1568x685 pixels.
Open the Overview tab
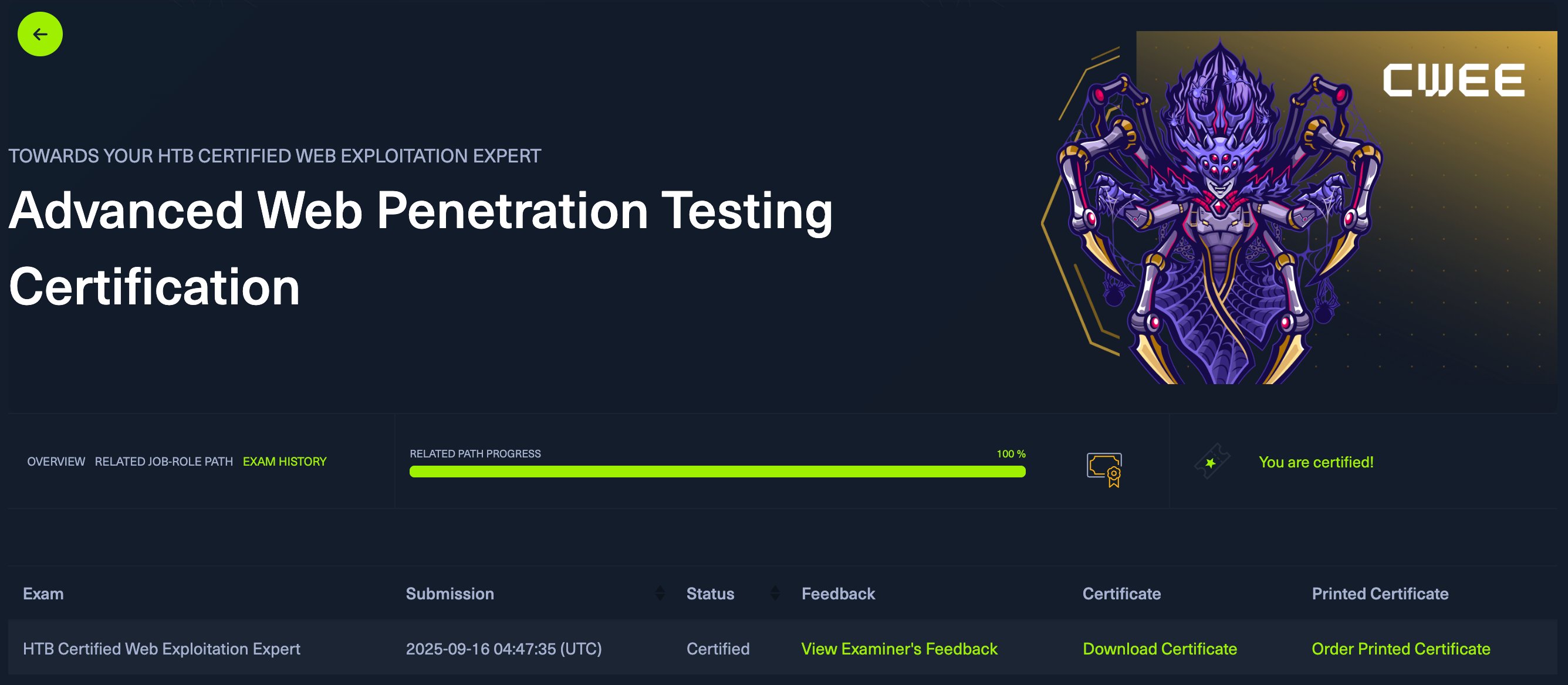[56, 462]
